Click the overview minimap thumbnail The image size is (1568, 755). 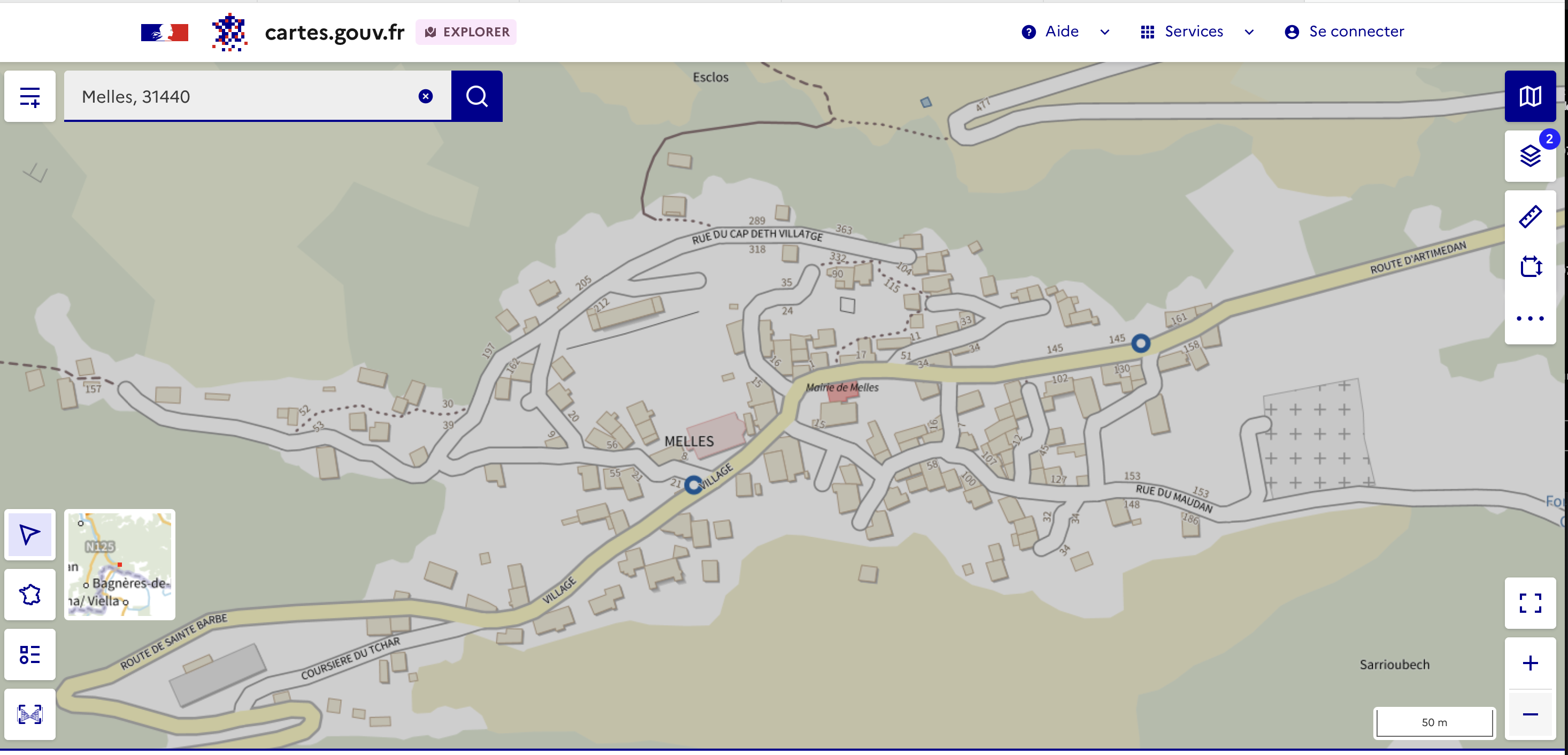[x=120, y=565]
